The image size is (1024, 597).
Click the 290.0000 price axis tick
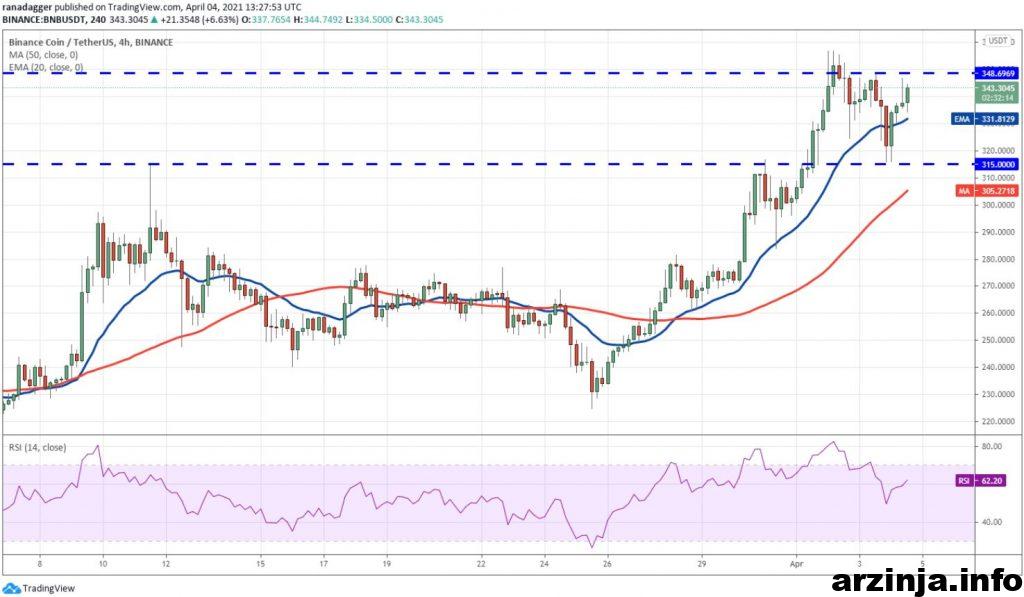997,232
